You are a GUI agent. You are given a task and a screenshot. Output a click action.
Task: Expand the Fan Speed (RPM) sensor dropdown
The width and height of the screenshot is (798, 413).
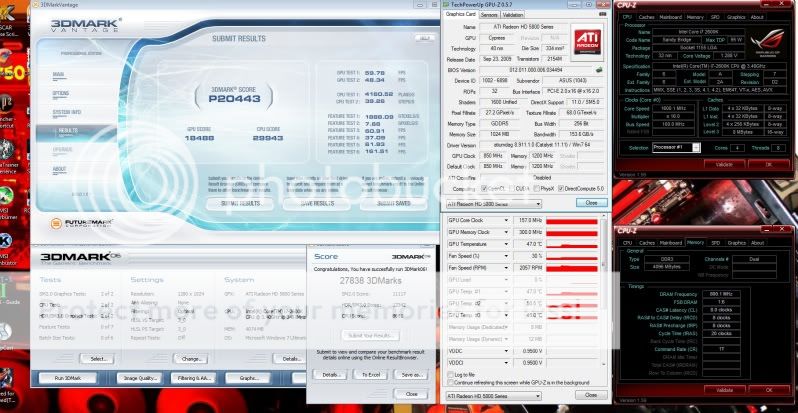506,268
